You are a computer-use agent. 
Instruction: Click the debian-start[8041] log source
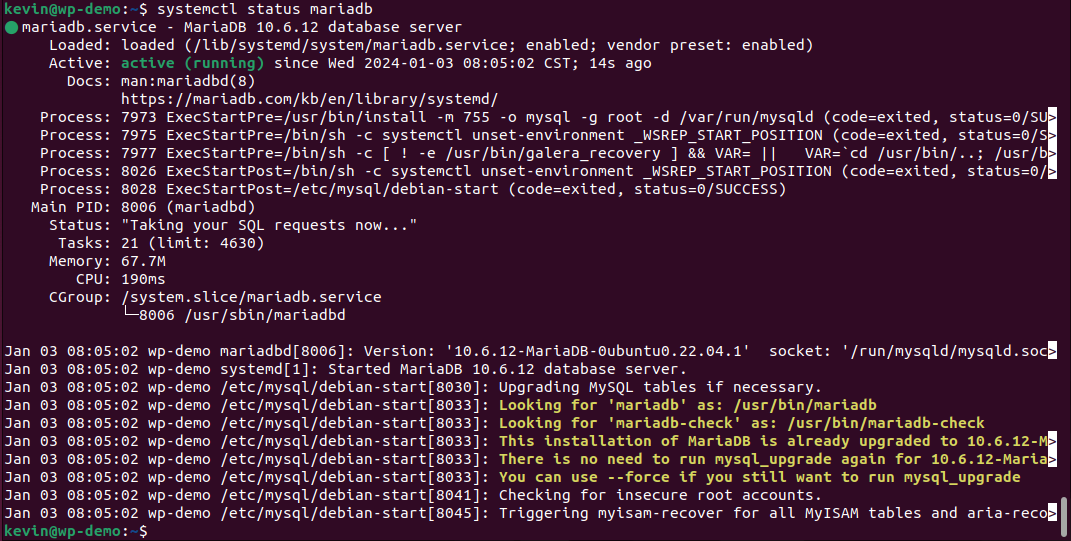[354, 495]
